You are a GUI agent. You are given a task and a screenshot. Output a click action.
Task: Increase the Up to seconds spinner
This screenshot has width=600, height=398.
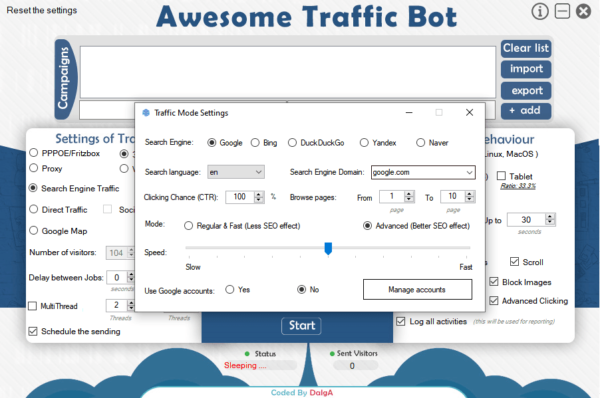pyautogui.click(x=550, y=217)
